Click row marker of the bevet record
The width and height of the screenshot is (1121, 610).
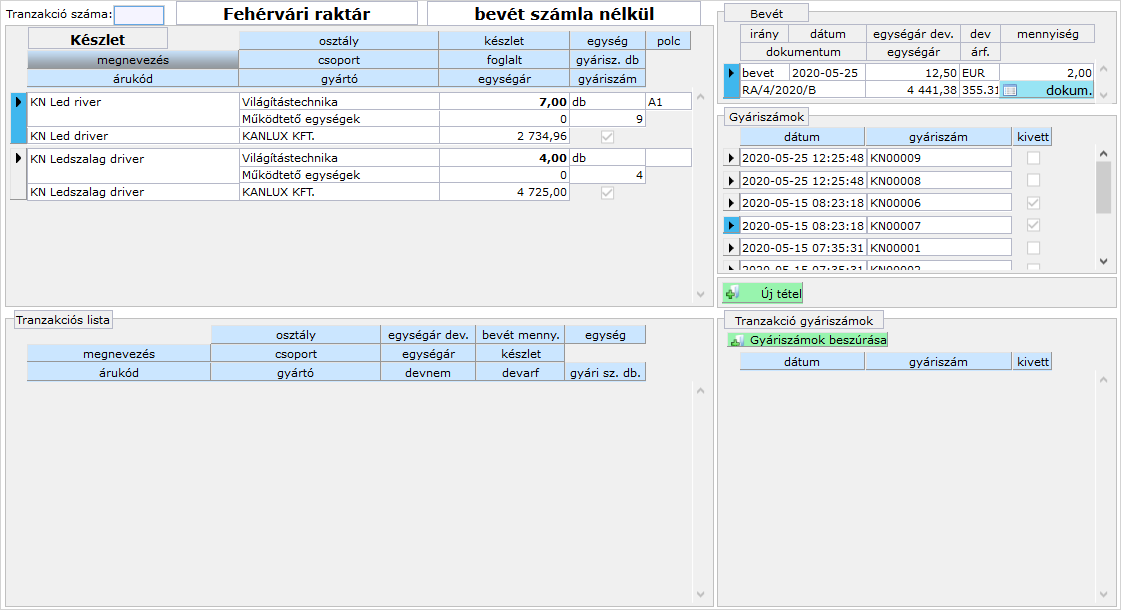pos(731,73)
